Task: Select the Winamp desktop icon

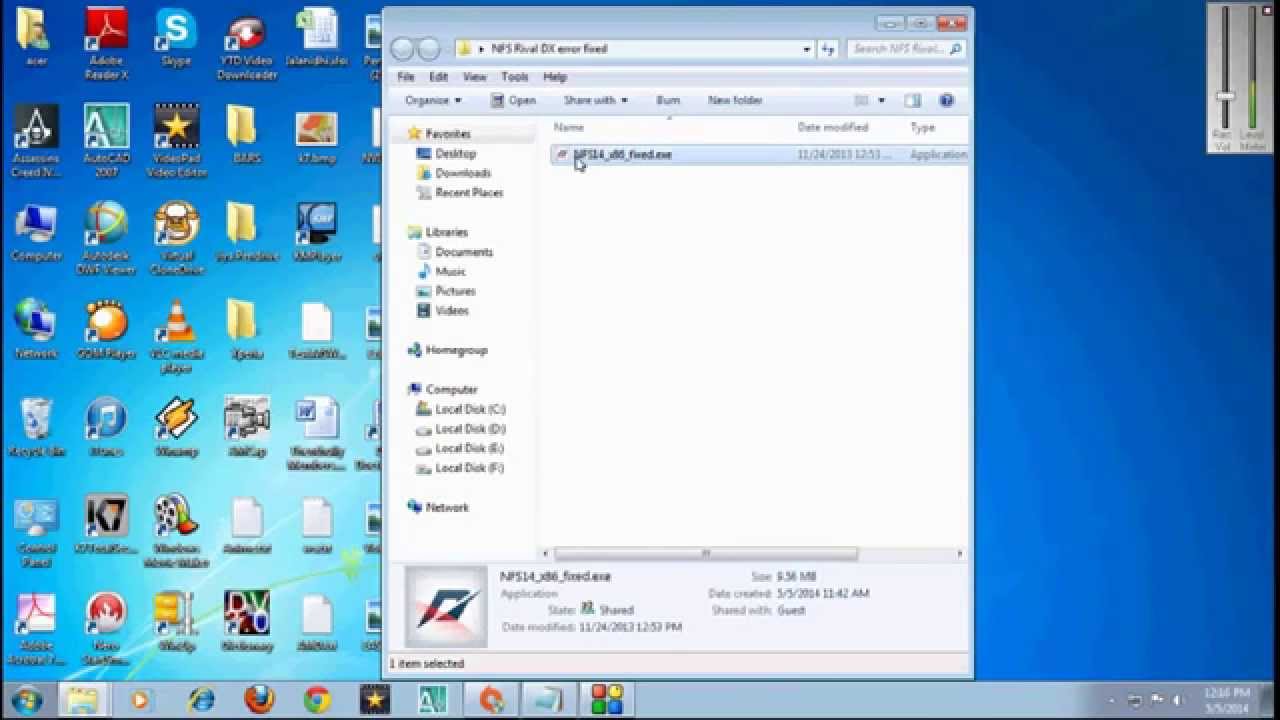Action: click(x=176, y=427)
